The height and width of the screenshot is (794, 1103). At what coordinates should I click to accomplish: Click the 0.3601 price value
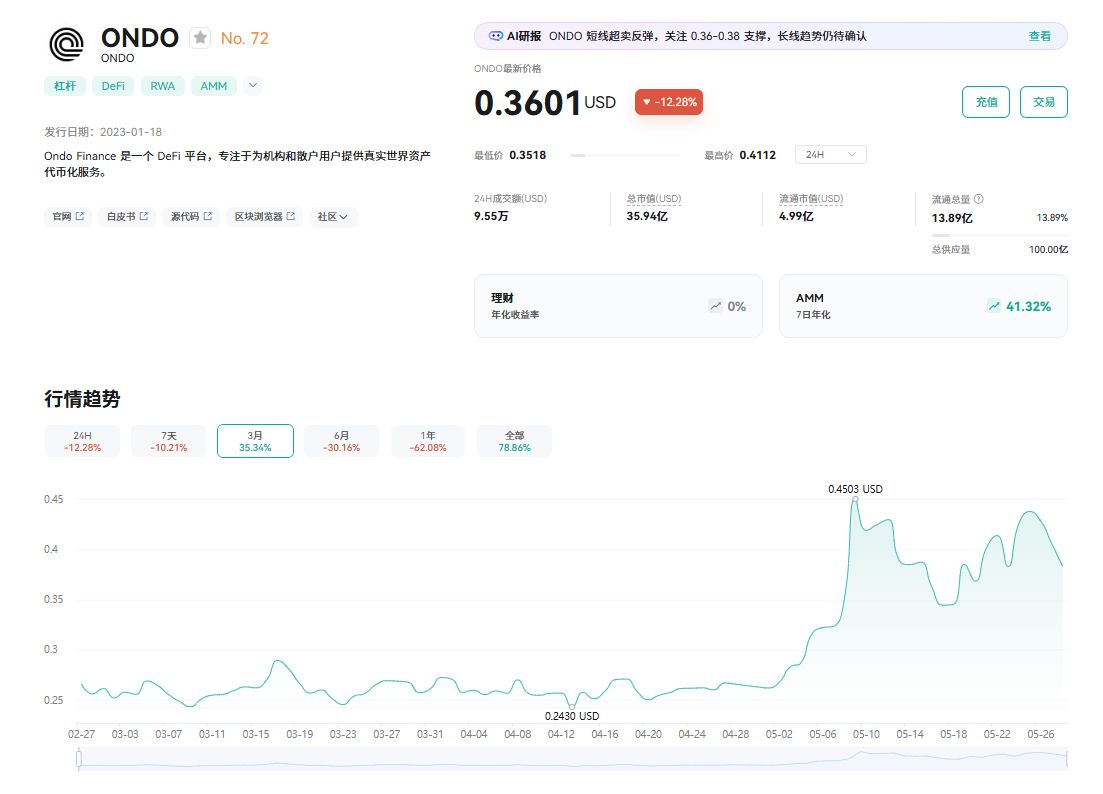(x=528, y=103)
